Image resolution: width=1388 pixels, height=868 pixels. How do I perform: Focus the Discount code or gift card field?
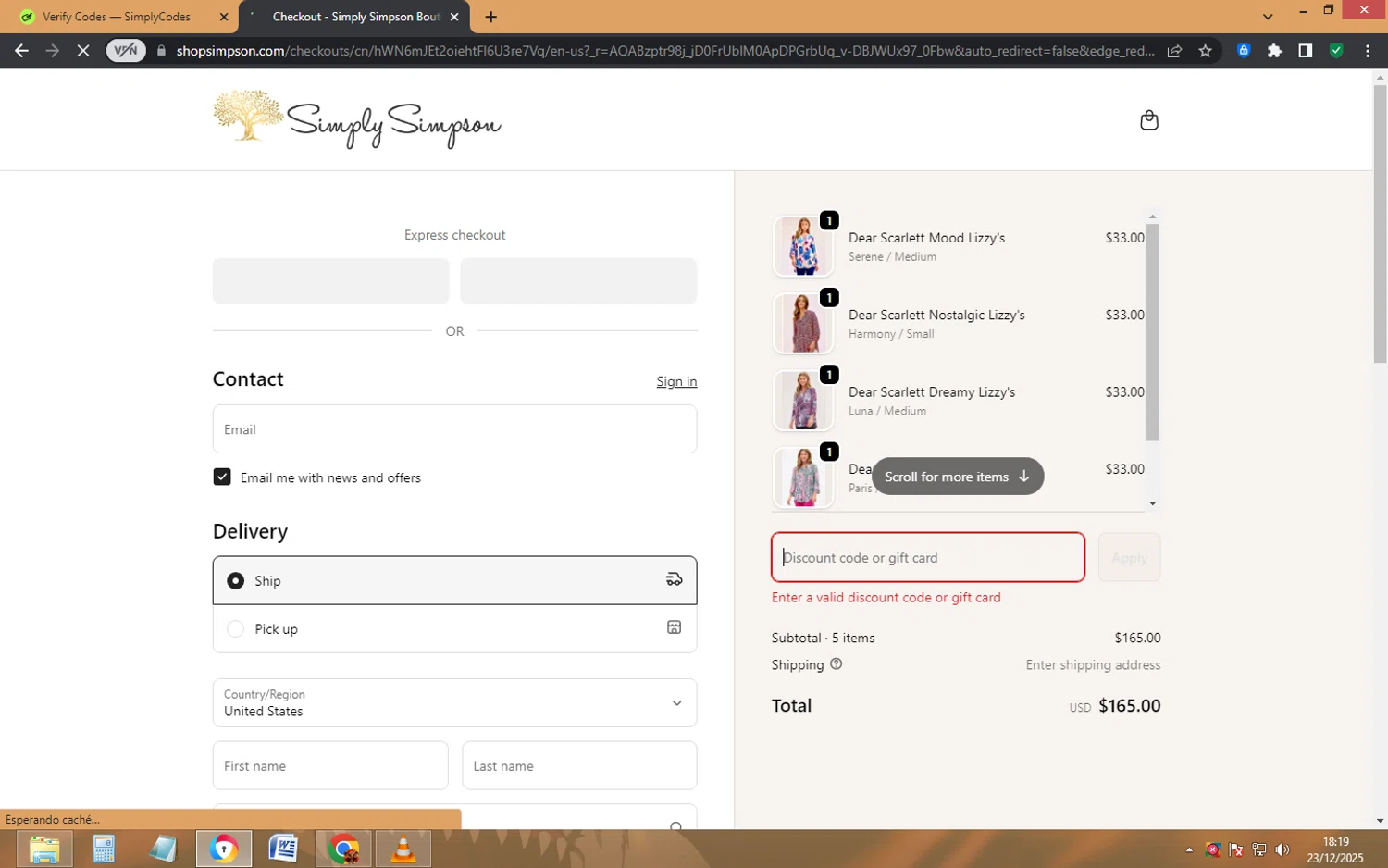point(928,557)
